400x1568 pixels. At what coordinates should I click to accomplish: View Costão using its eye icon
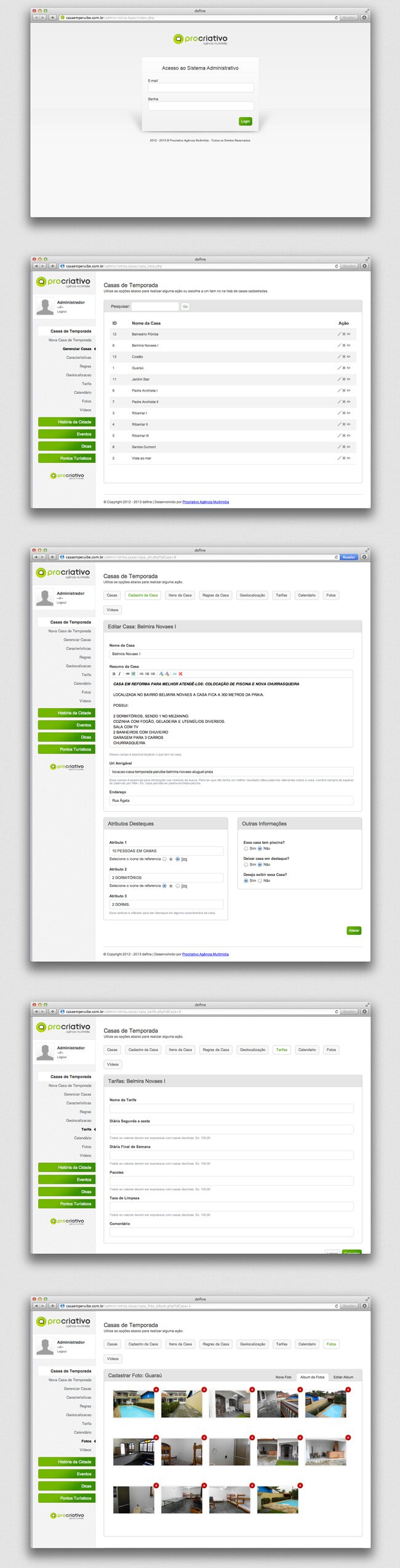pos(348,357)
